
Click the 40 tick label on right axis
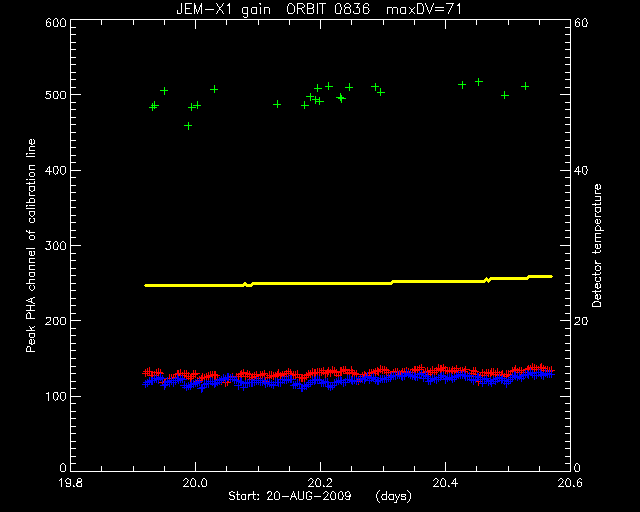click(580, 170)
